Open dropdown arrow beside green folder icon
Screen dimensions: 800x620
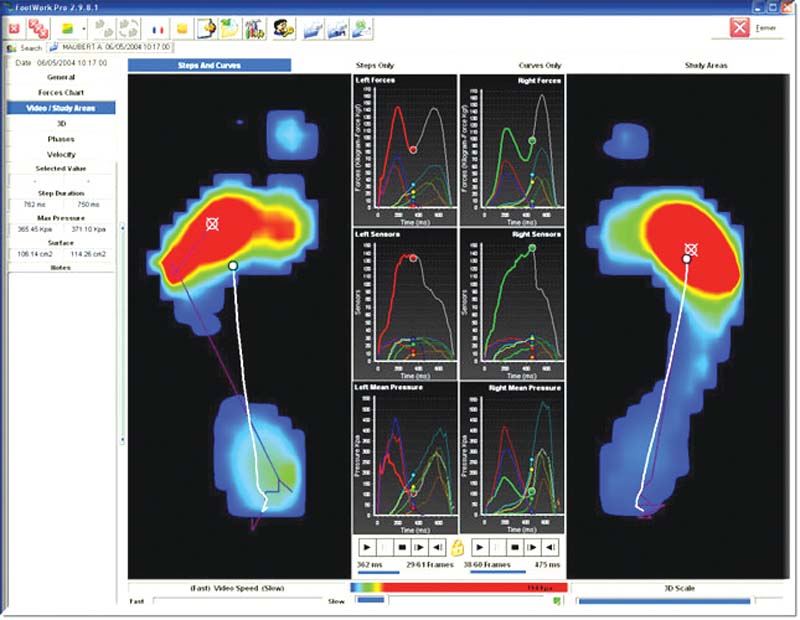point(86,29)
